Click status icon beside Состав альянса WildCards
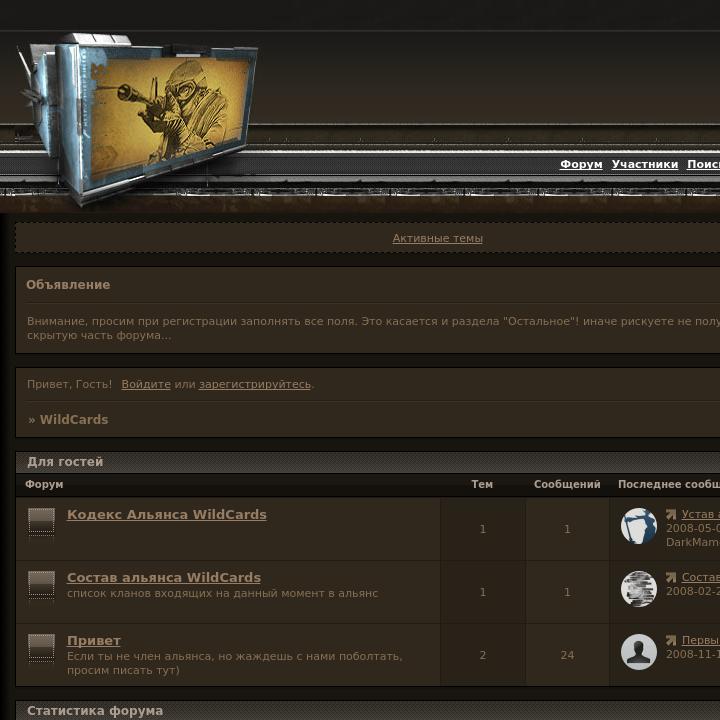The height and width of the screenshot is (720, 720). [x=41, y=585]
